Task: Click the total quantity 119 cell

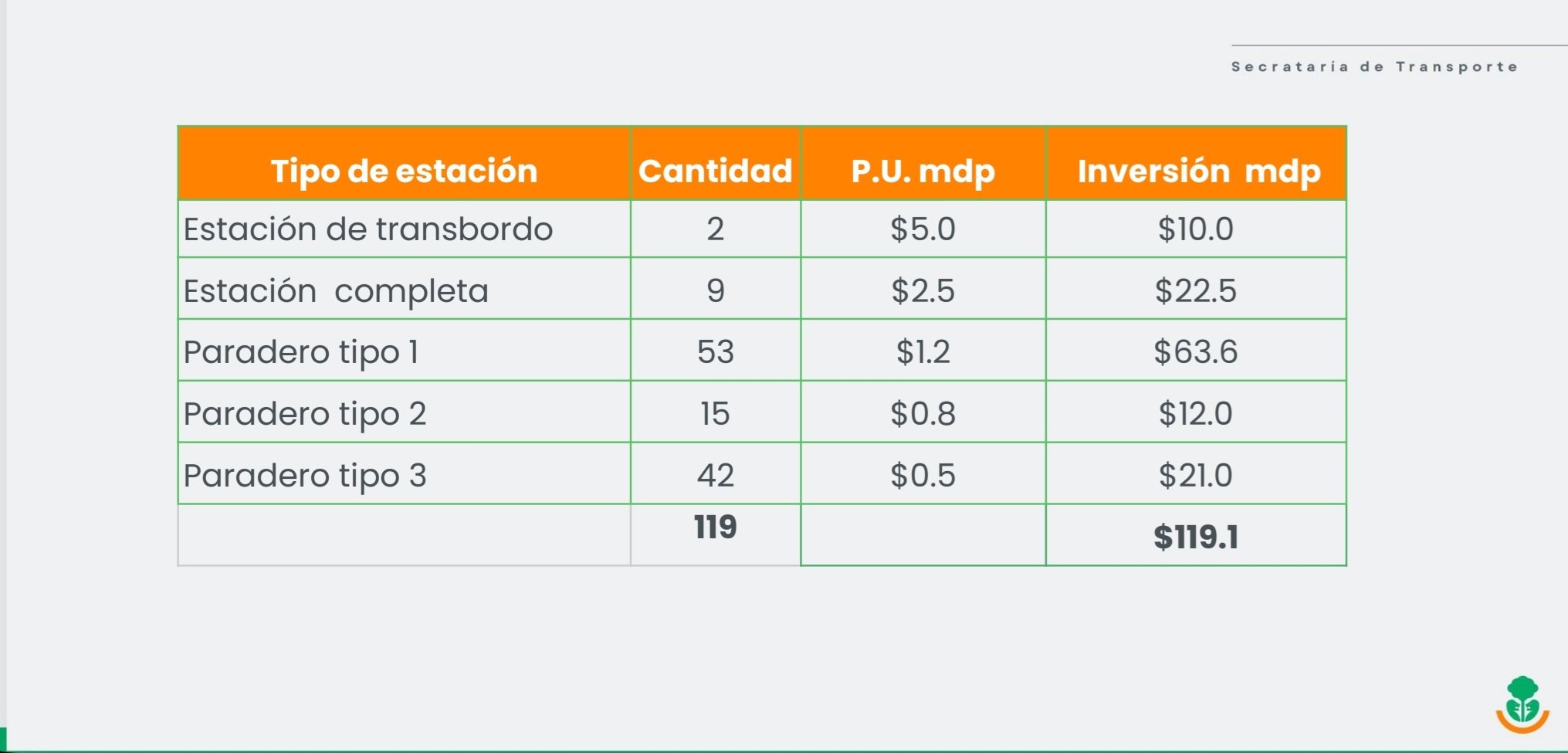Action: (x=716, y=528)
